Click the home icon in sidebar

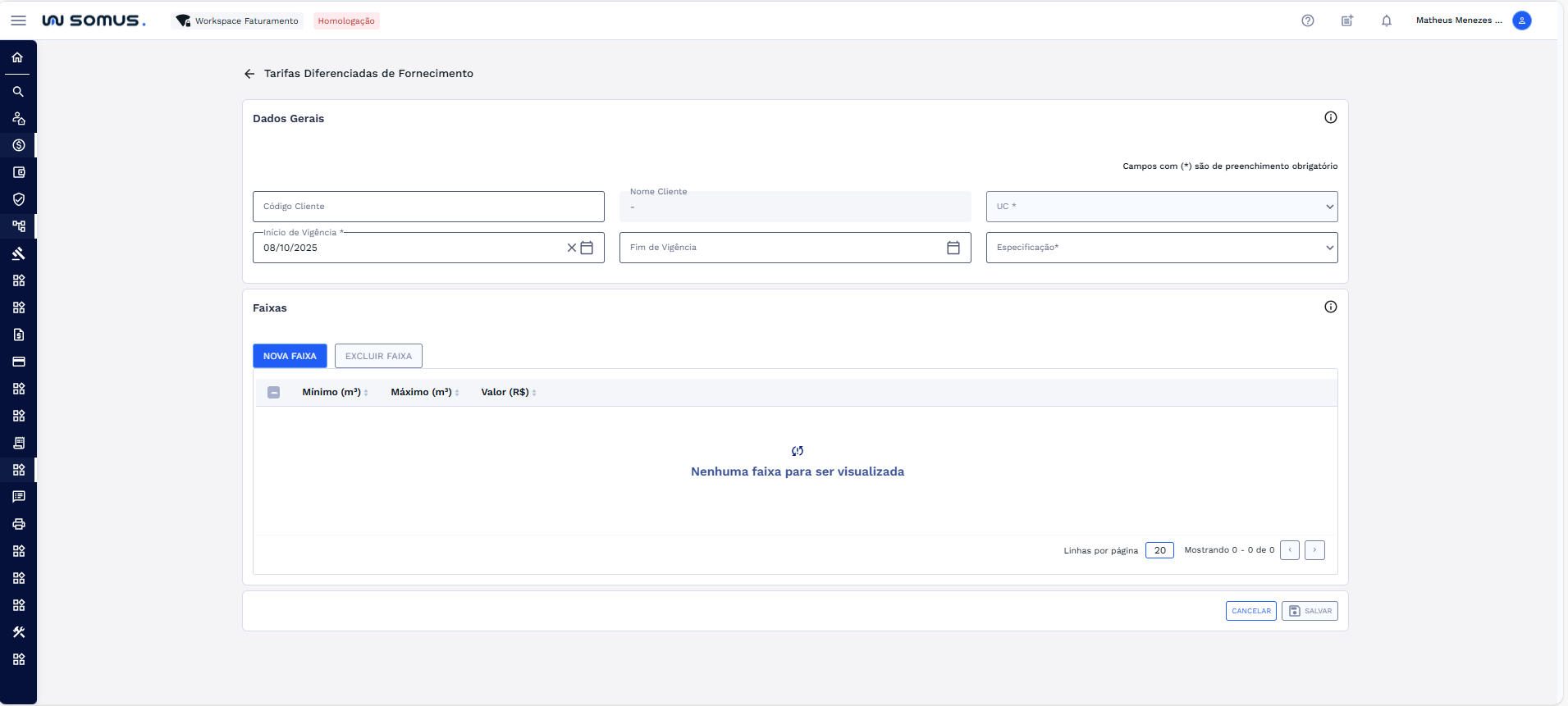coord(18,57)
